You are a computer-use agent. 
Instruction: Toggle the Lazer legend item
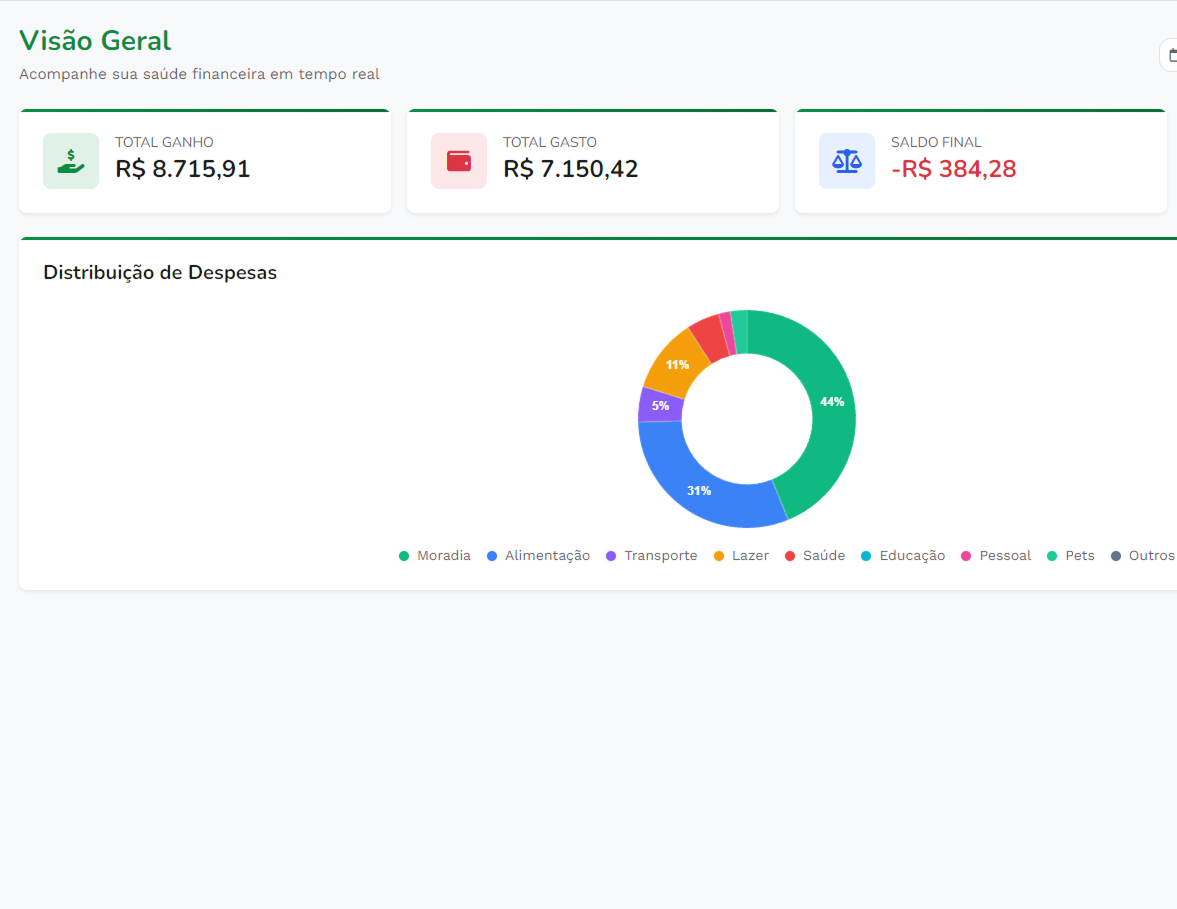[741, 555]
